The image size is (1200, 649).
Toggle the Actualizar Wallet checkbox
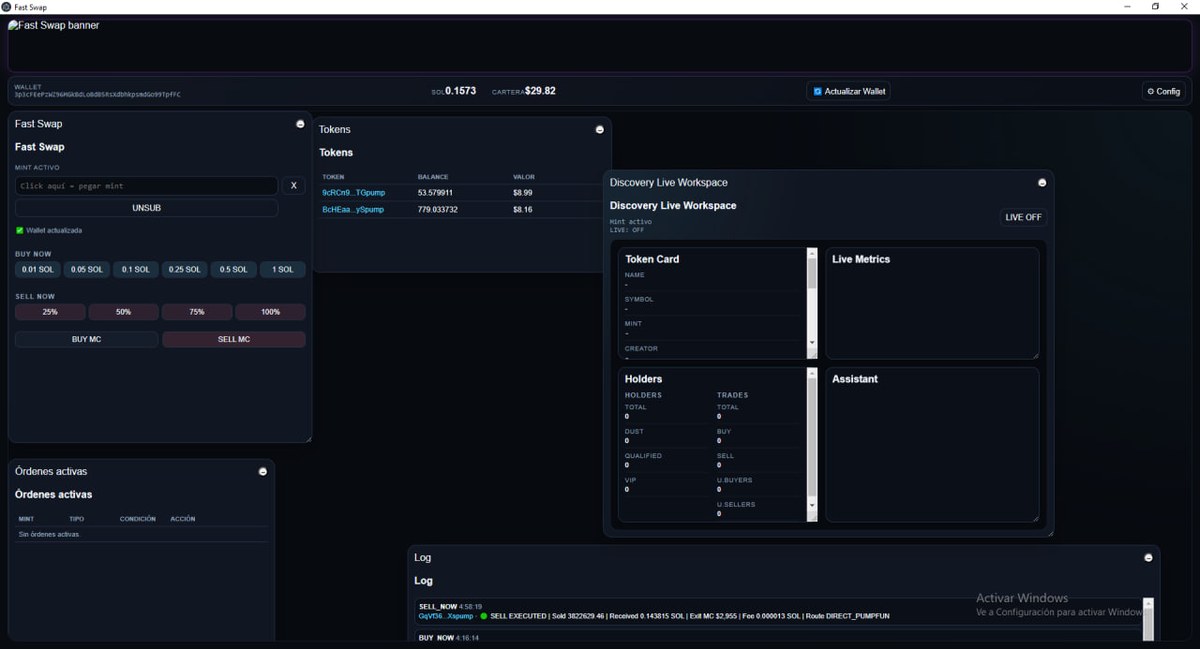[817, 91]
